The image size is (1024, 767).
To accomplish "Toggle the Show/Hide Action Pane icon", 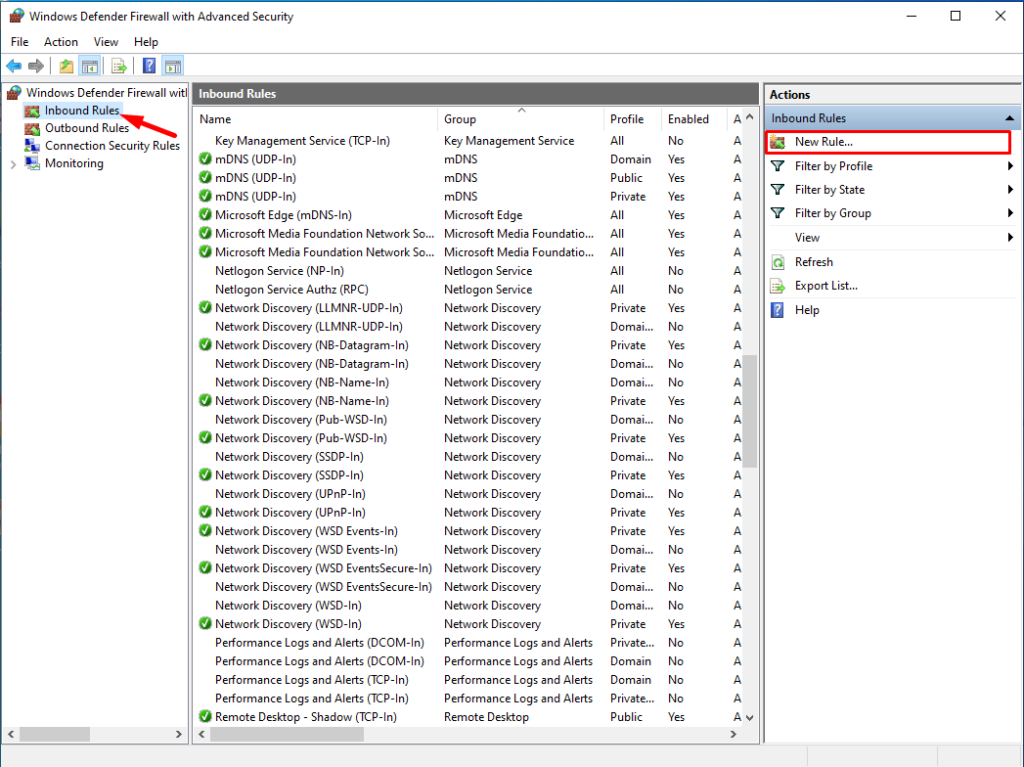I will (x=173, y=65).
